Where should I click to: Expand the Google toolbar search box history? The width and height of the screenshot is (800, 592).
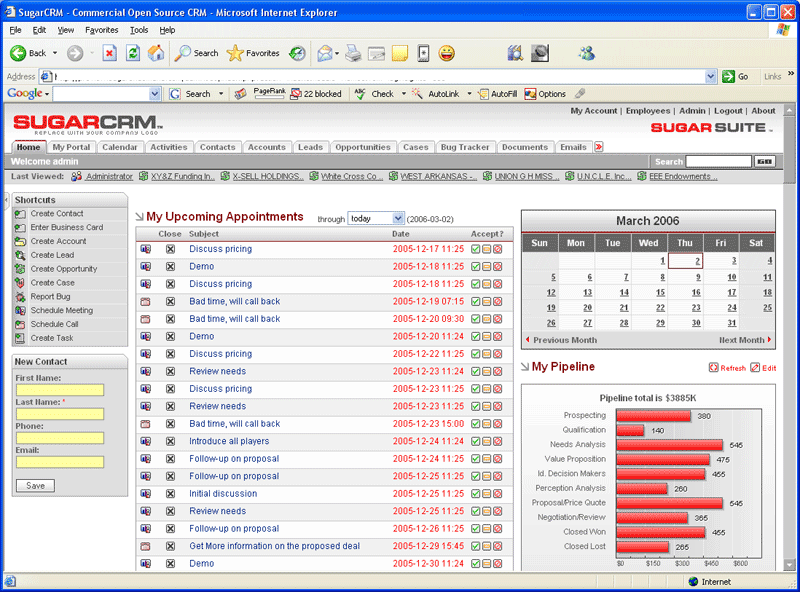click(155, 94)
